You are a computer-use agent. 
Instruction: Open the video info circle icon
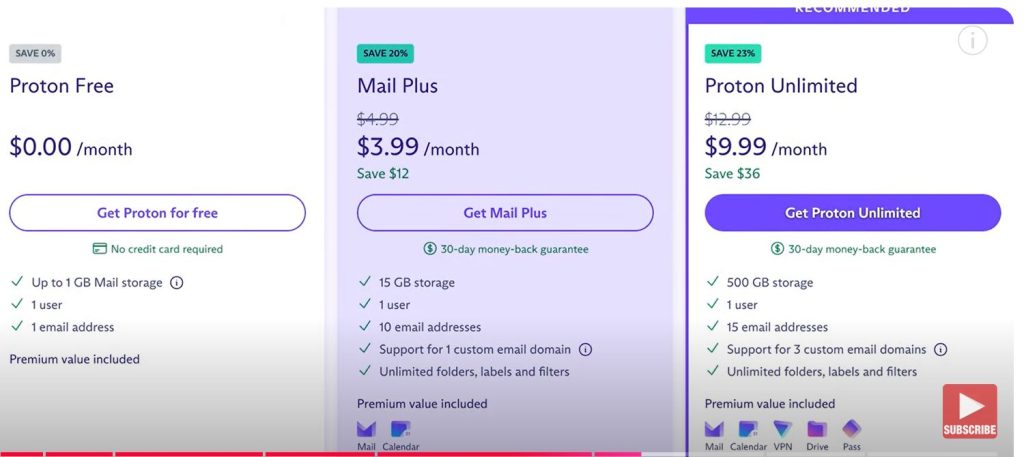972,41
